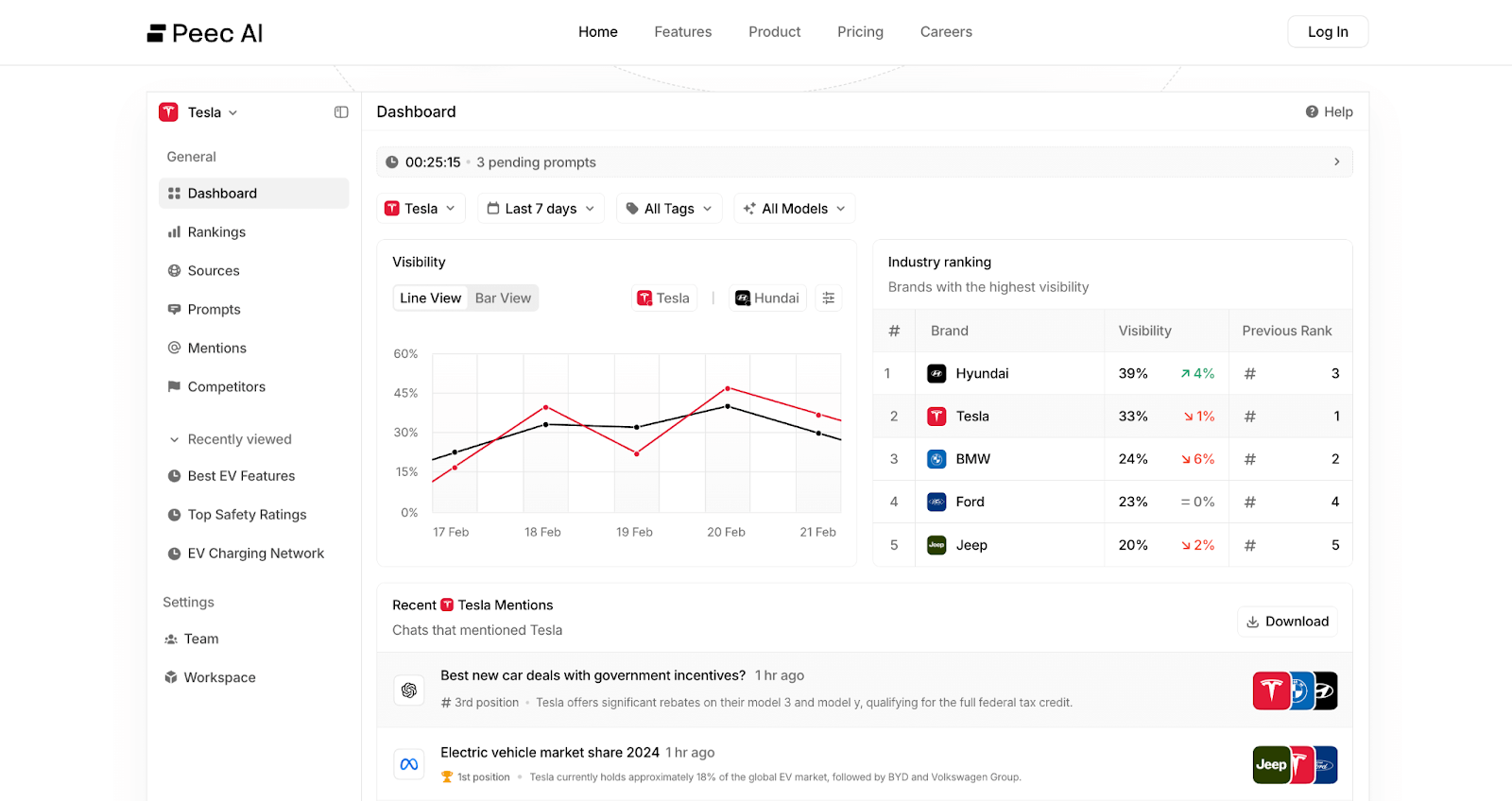Open Top Safety Ratings recent item
This screenshot has width=1512, height=801.
pos(247,515)
